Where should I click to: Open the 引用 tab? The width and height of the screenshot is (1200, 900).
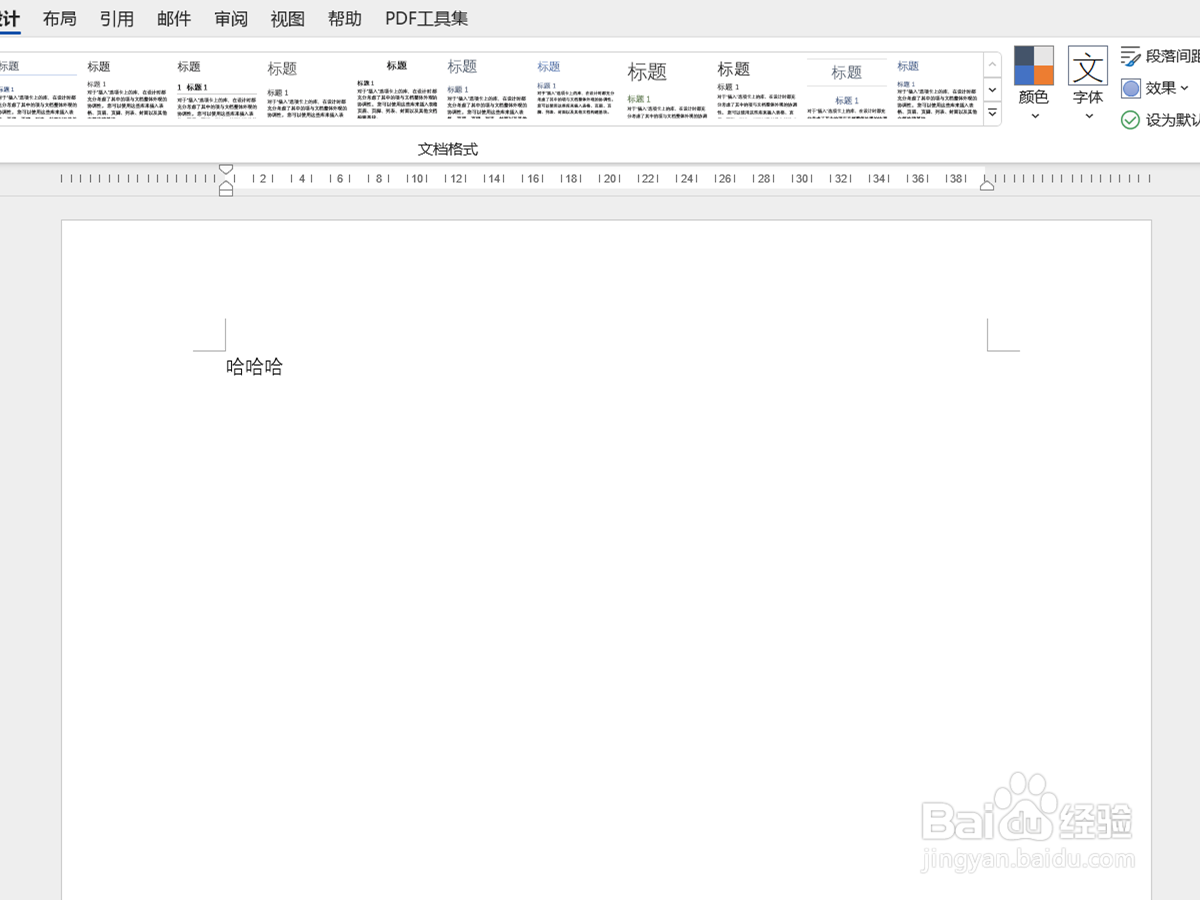117,18
